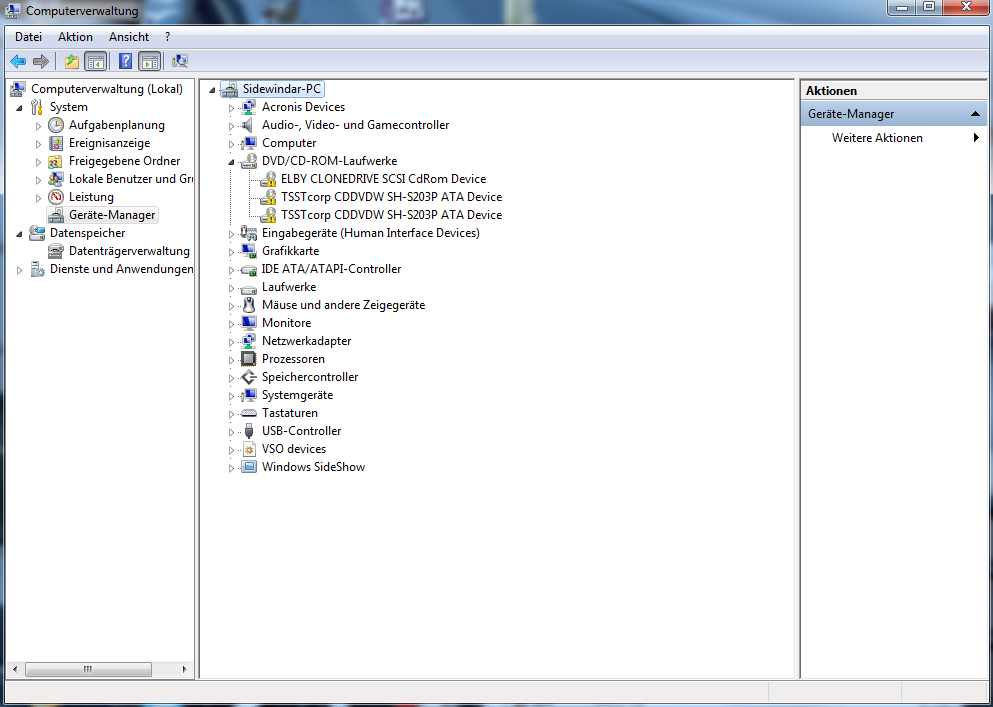Toggle the action pane toolbar icon

click(x=149, y=61)
